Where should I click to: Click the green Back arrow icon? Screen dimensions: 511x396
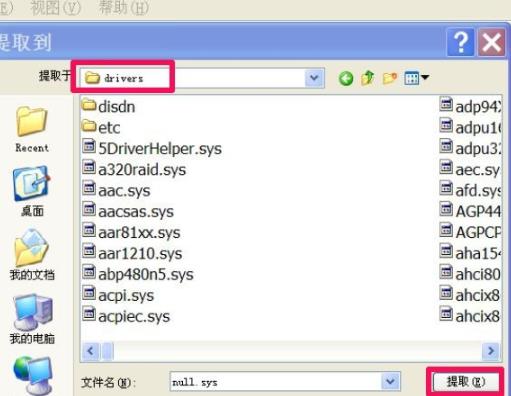tap(346, 79)
